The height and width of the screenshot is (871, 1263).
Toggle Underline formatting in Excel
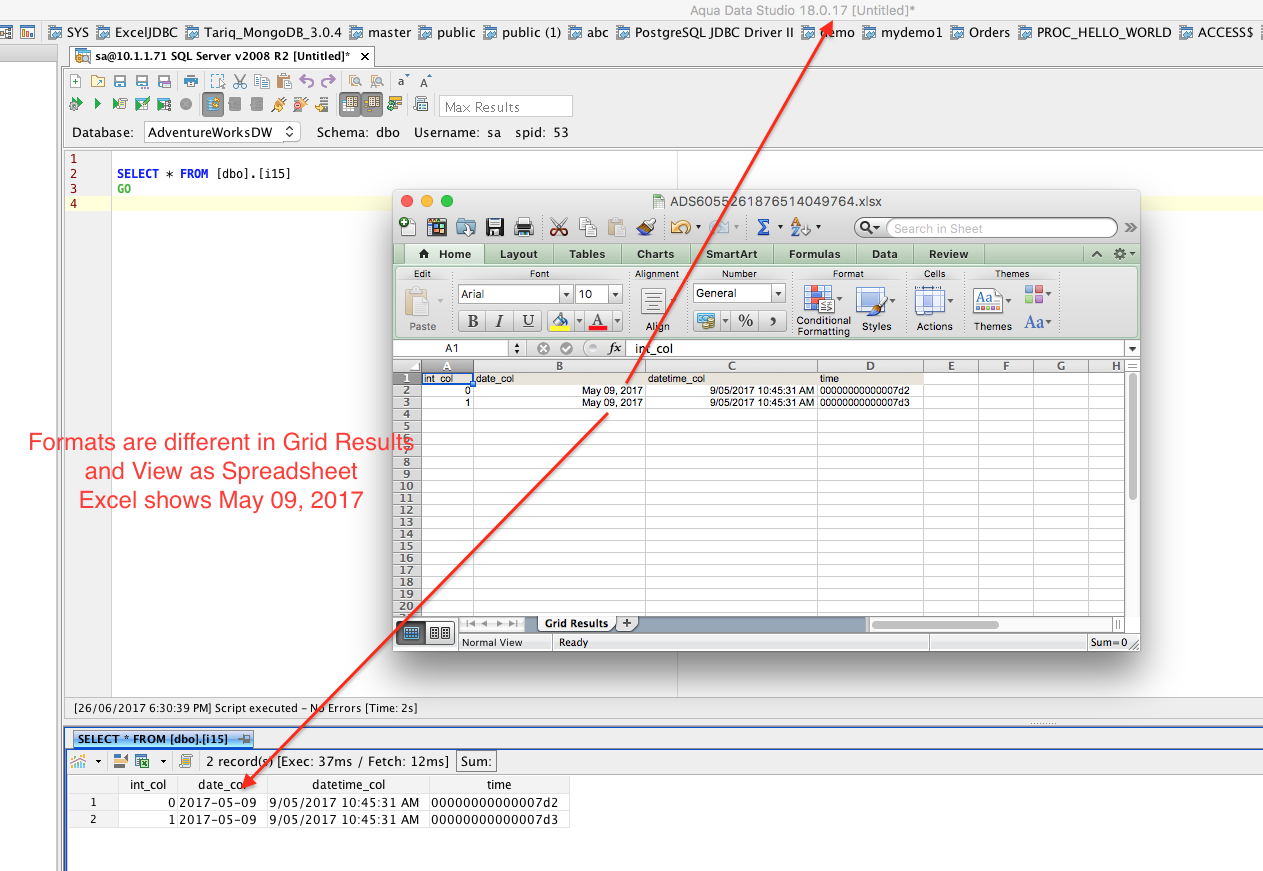pos(528,321)
